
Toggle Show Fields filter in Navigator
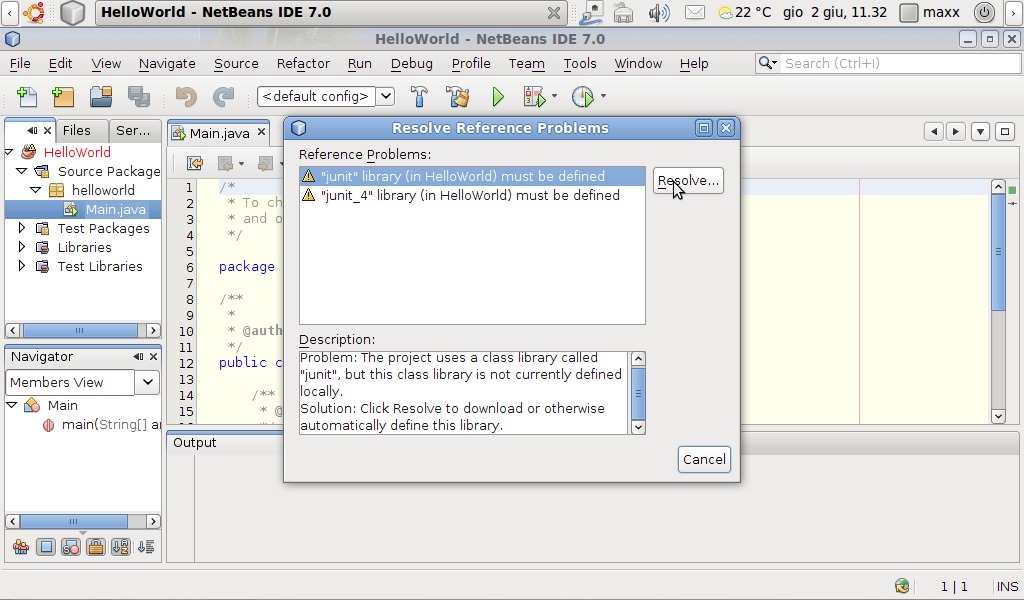[46, 547]
